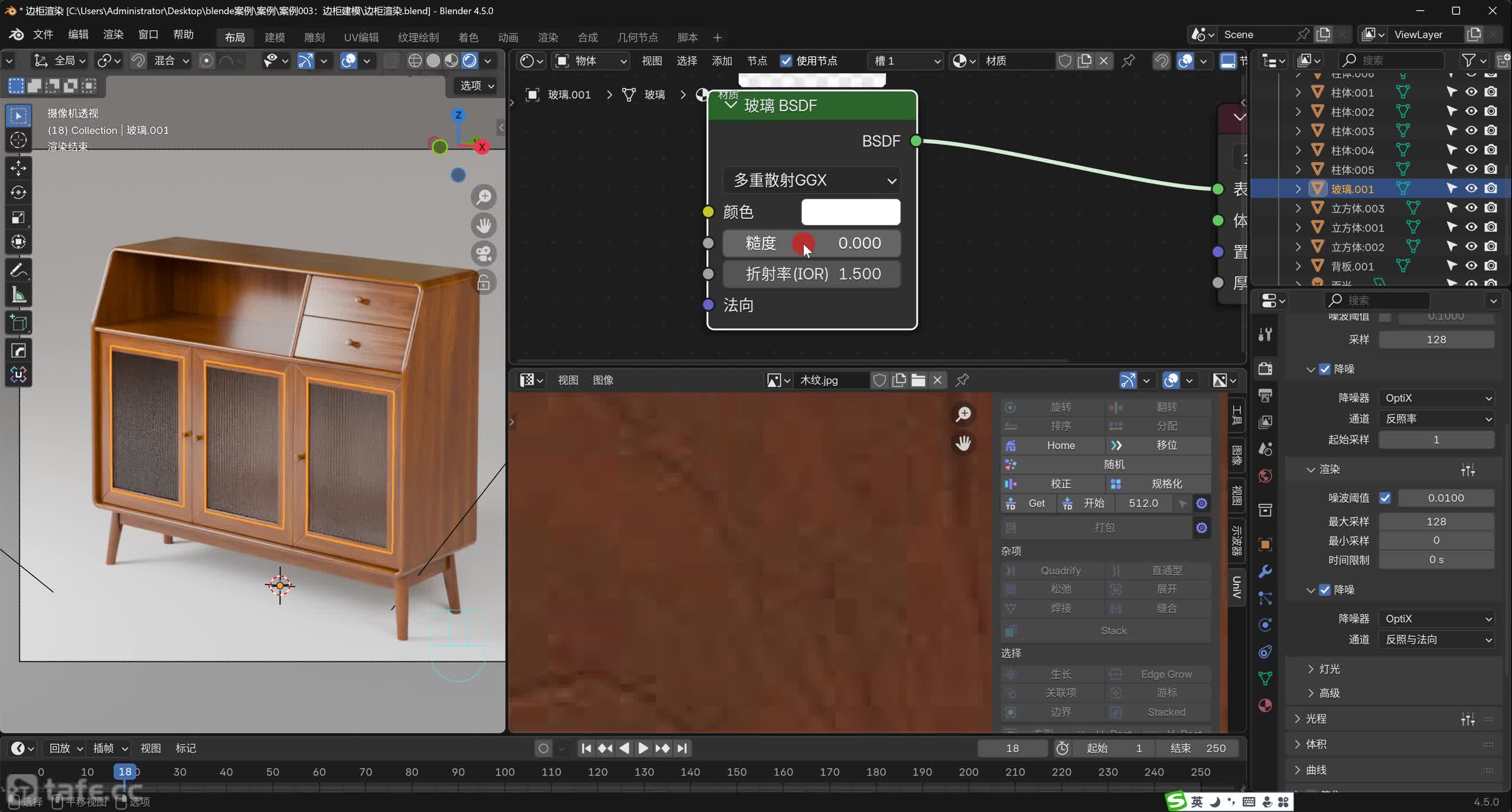Select the Move tool in viewport toolbar
Screen dimensions: 1512x812
(x=18, y=168)
